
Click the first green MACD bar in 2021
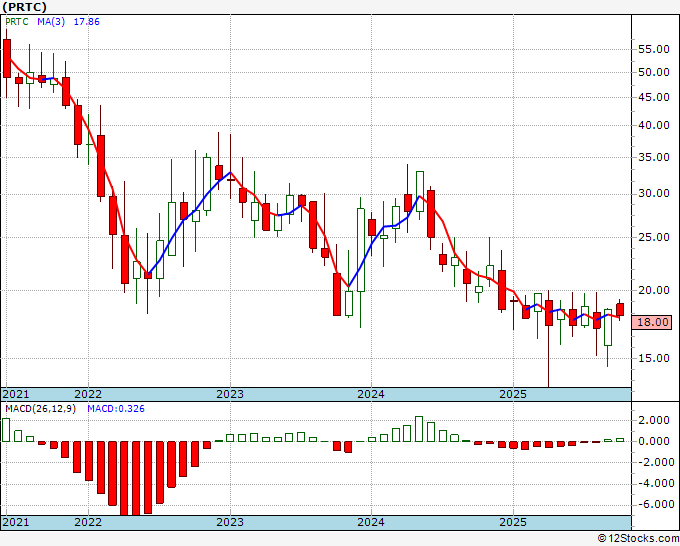[x=6, y=430]
